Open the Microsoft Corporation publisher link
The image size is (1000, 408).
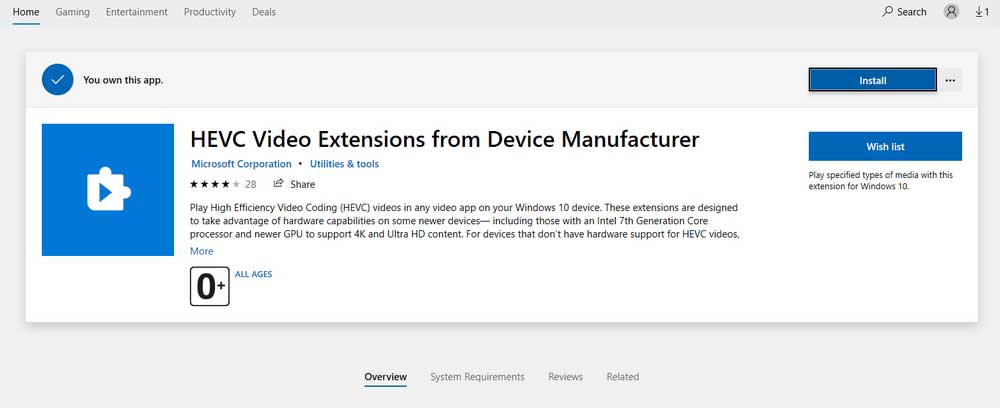(x=241, y=164)
